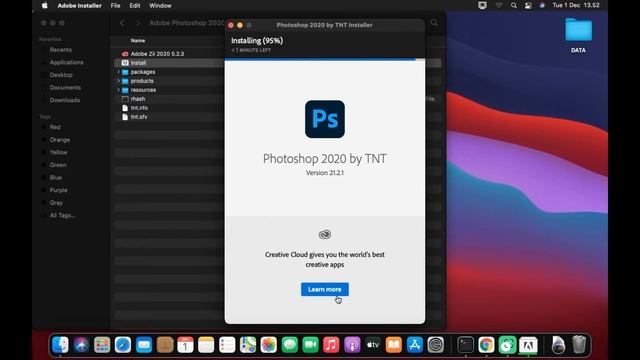Open Reminders from the Dock

pyautogui.click(x=227, y=345)
